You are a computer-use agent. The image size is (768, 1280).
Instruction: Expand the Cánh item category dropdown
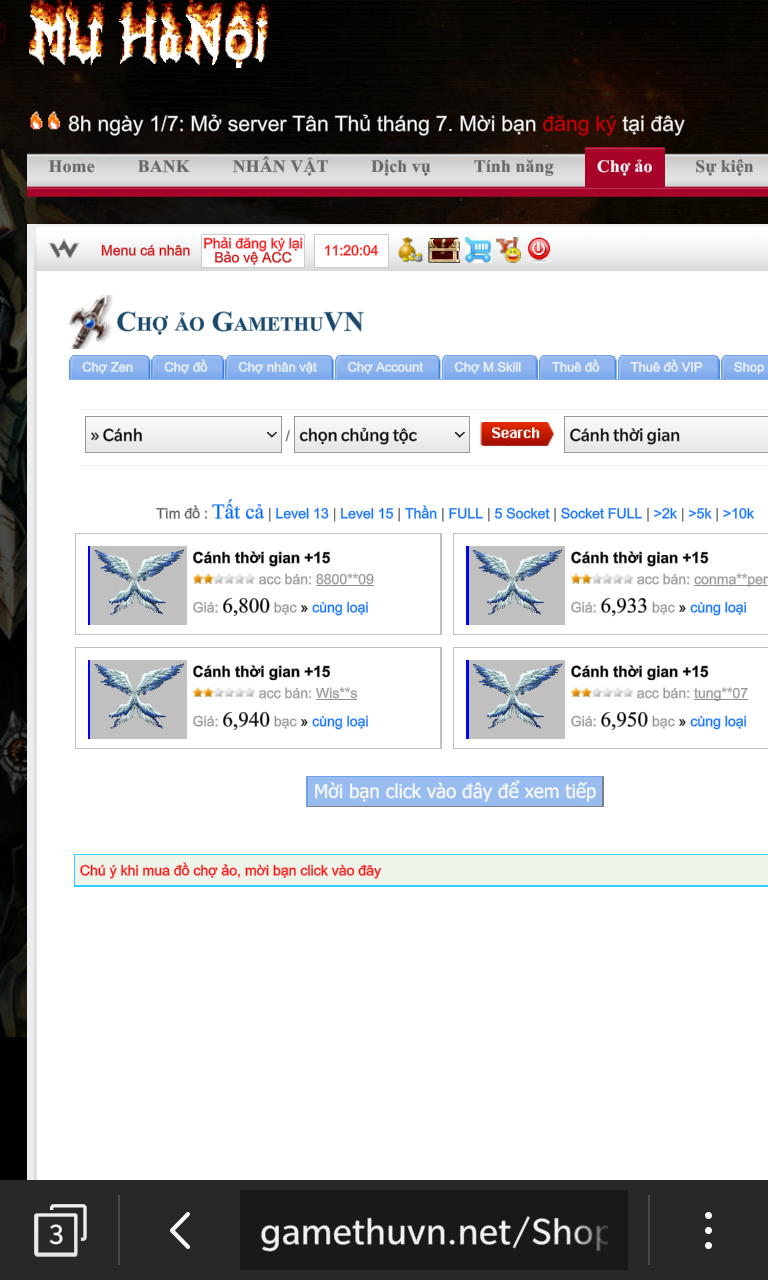click(x=184, y=435)
